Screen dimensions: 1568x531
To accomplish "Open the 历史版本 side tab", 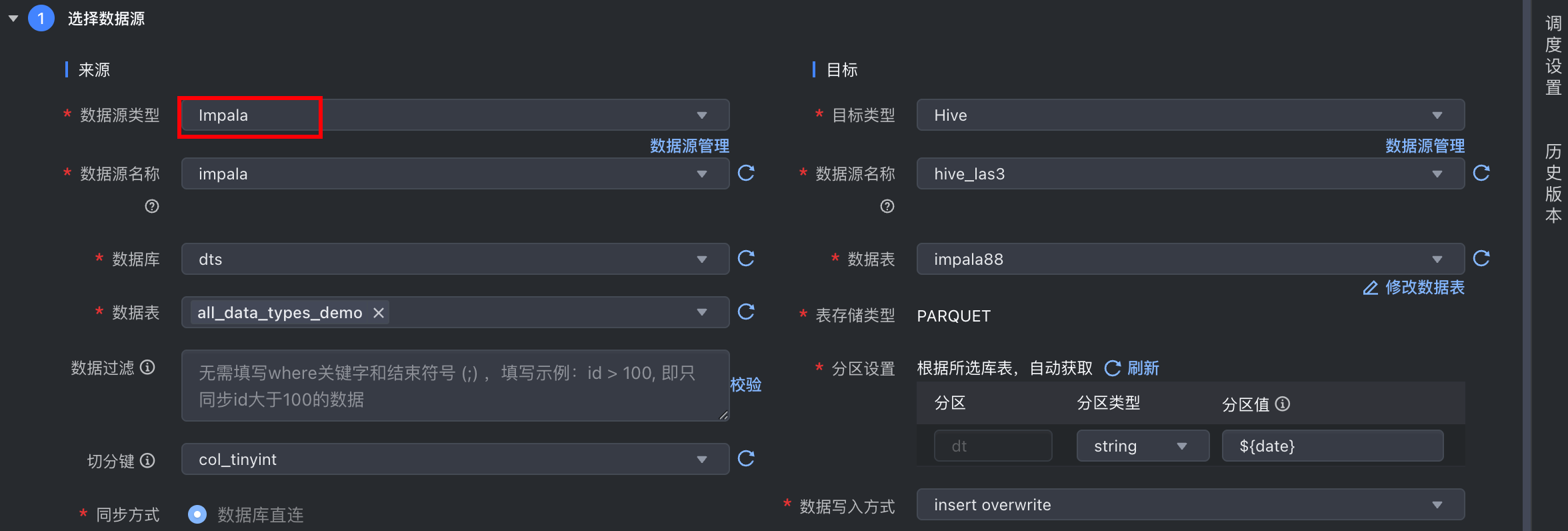I will click(x=1553, y=183).
